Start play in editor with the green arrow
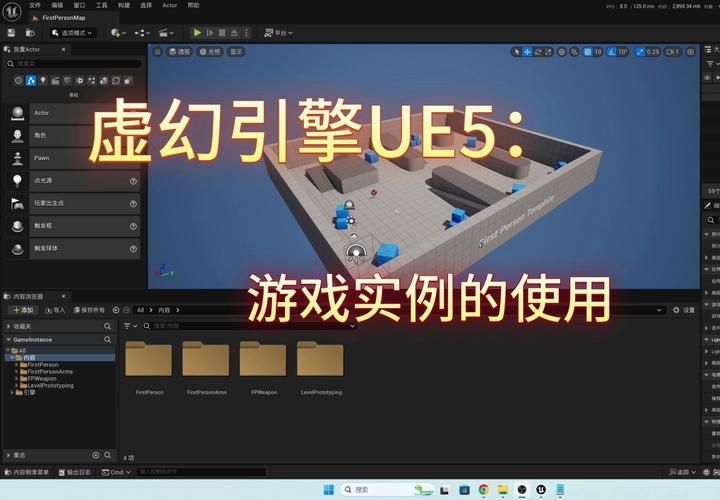 click(x=197, y=33)
